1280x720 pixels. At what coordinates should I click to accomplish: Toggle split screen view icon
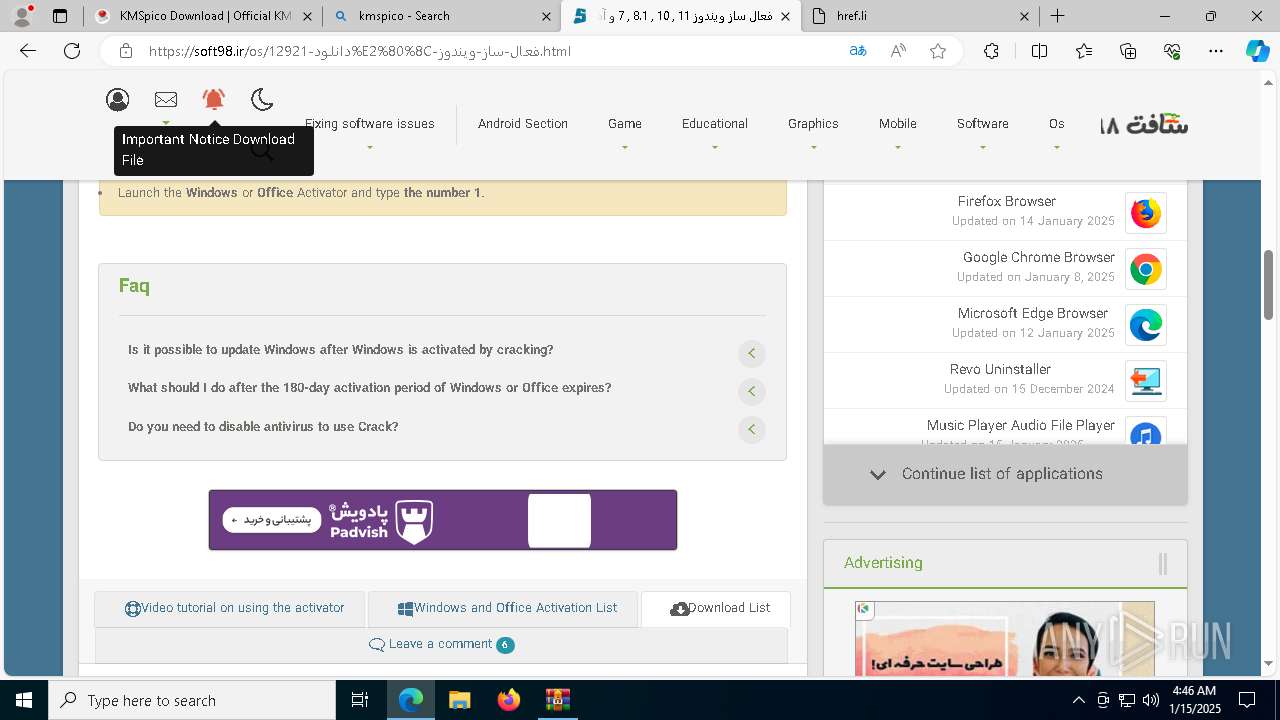[1039, 51]
